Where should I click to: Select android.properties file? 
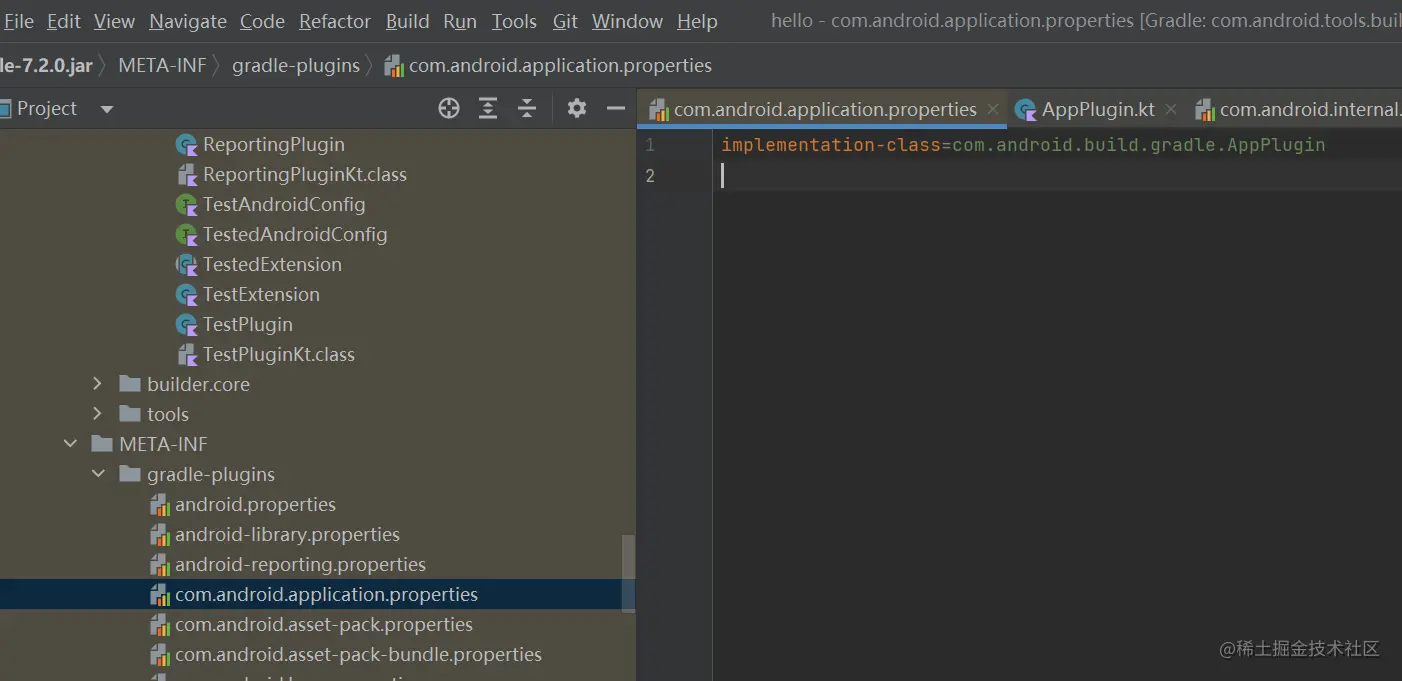tap(255, 504)
